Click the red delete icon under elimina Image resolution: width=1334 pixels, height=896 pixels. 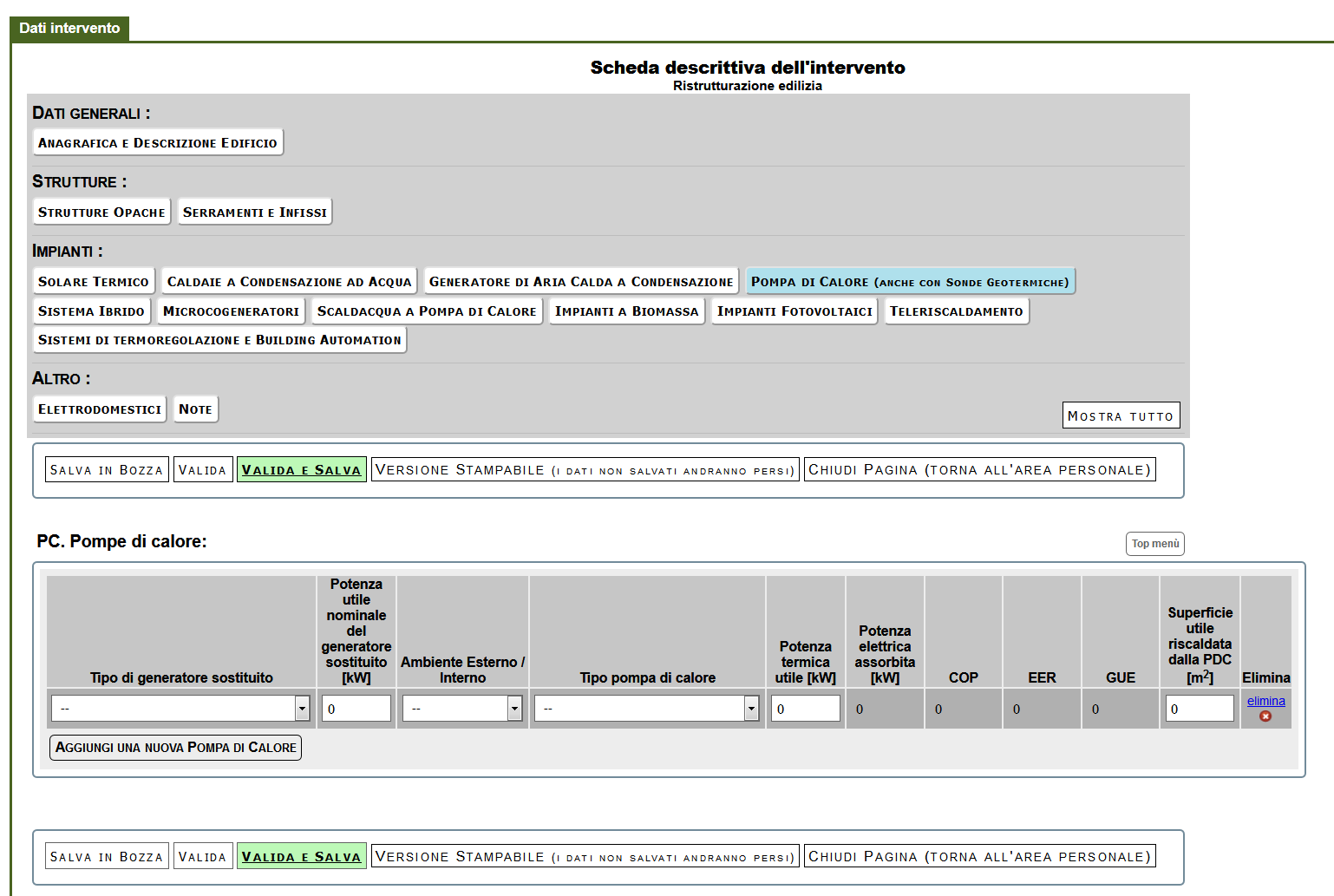point(1265,716)
